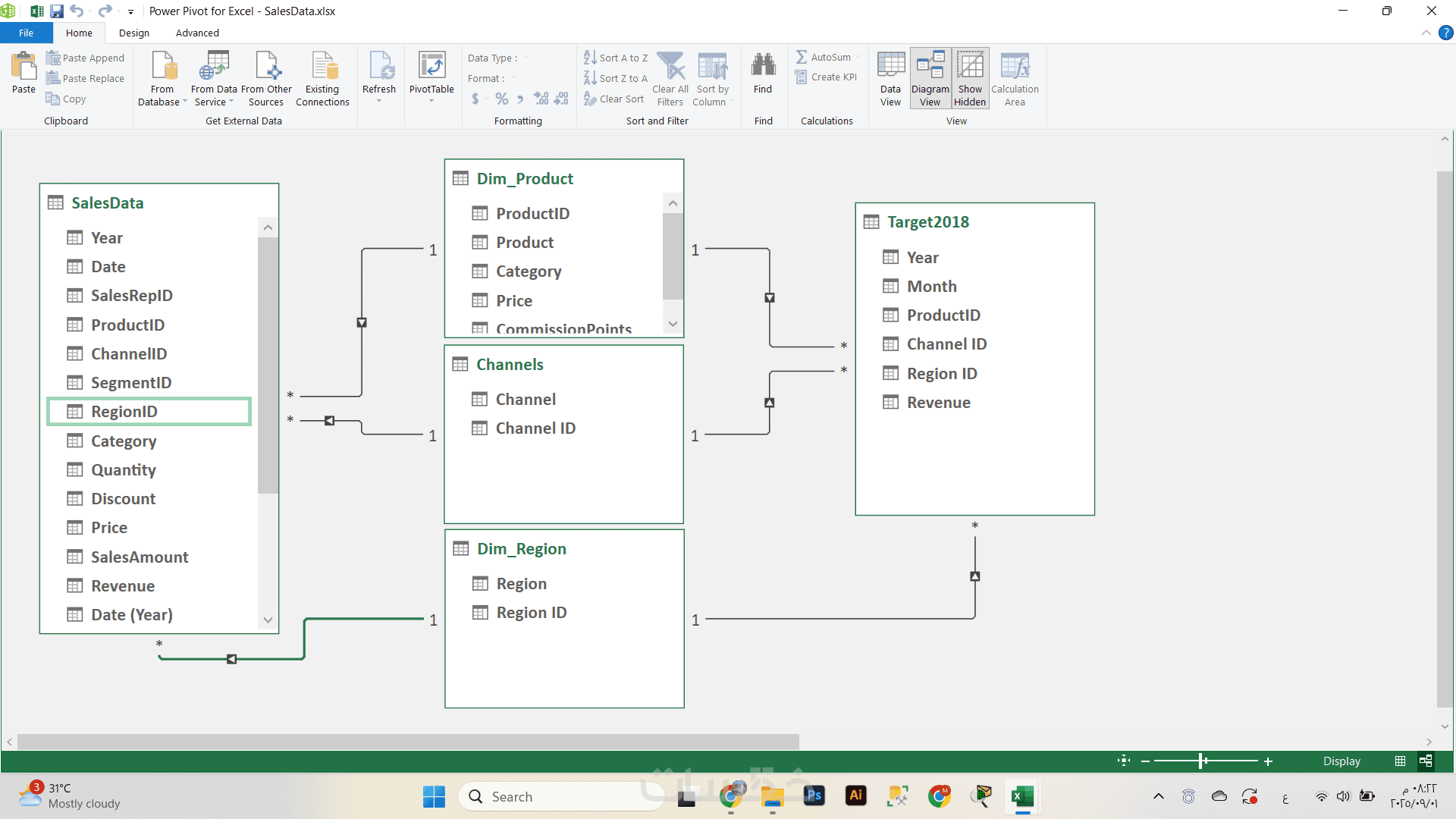Click Fit to Screen icon in status bar

pyautogui.click(x=1124, y=761)
